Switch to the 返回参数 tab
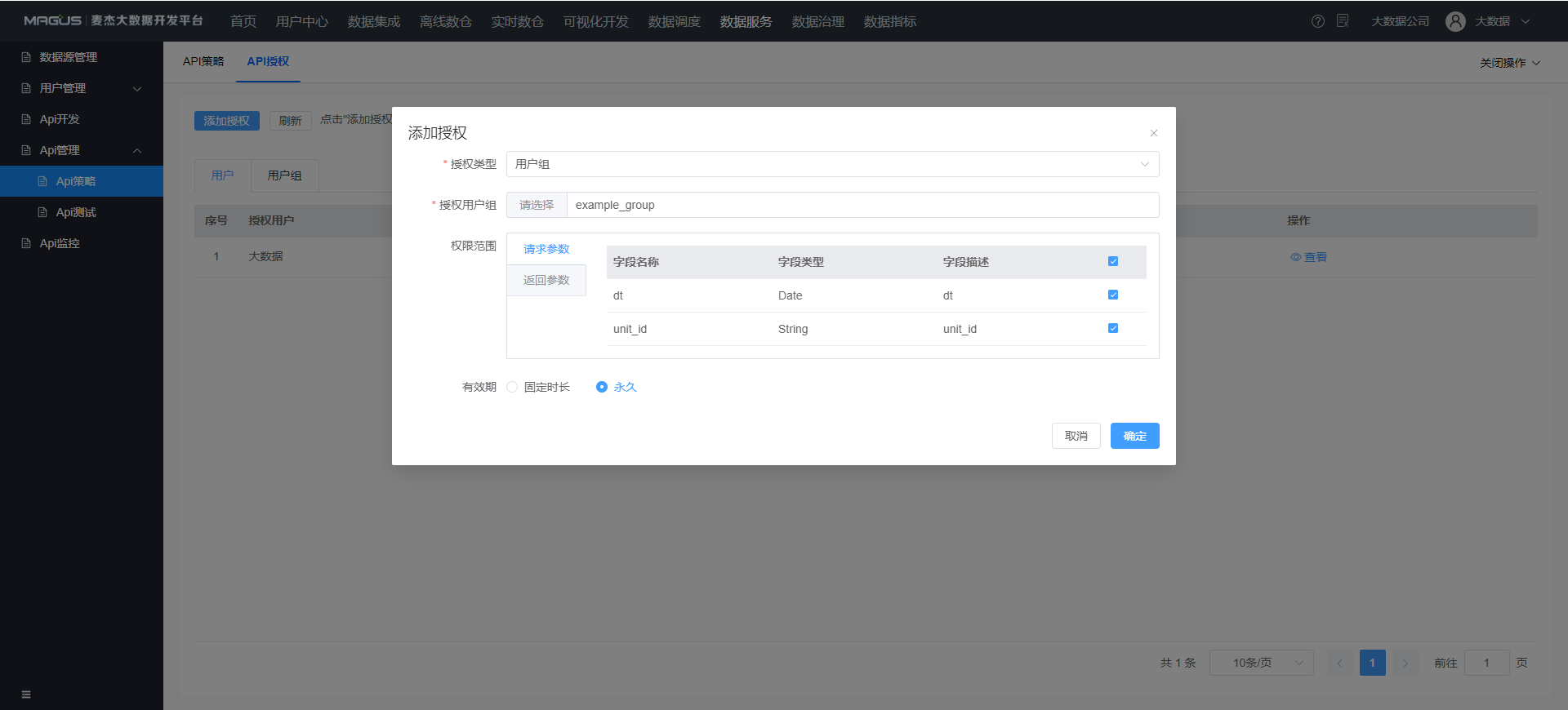 tap(546, 280)
